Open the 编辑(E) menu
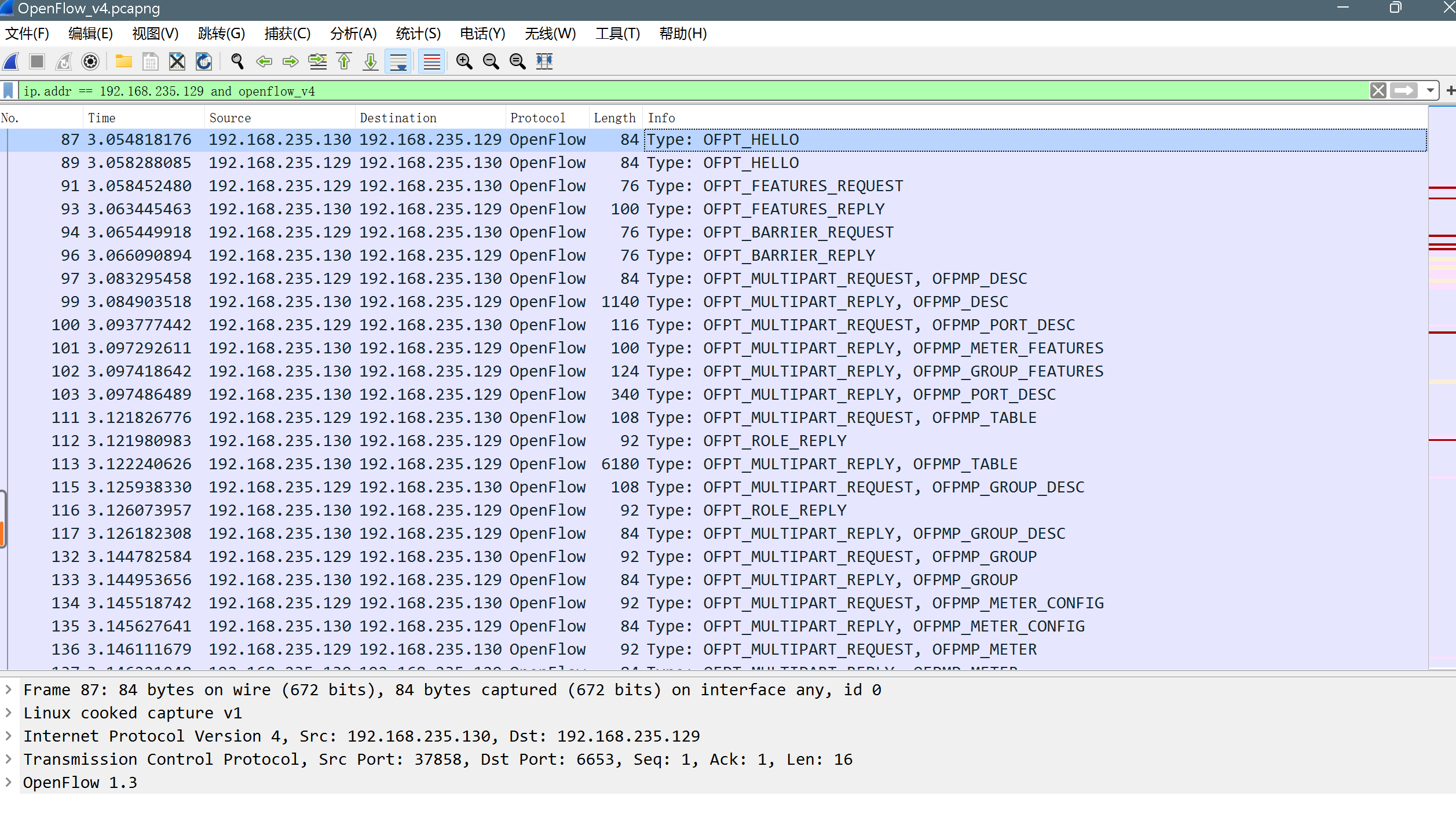The height and width of the screenshot is (814, 1456). point(90,34)
